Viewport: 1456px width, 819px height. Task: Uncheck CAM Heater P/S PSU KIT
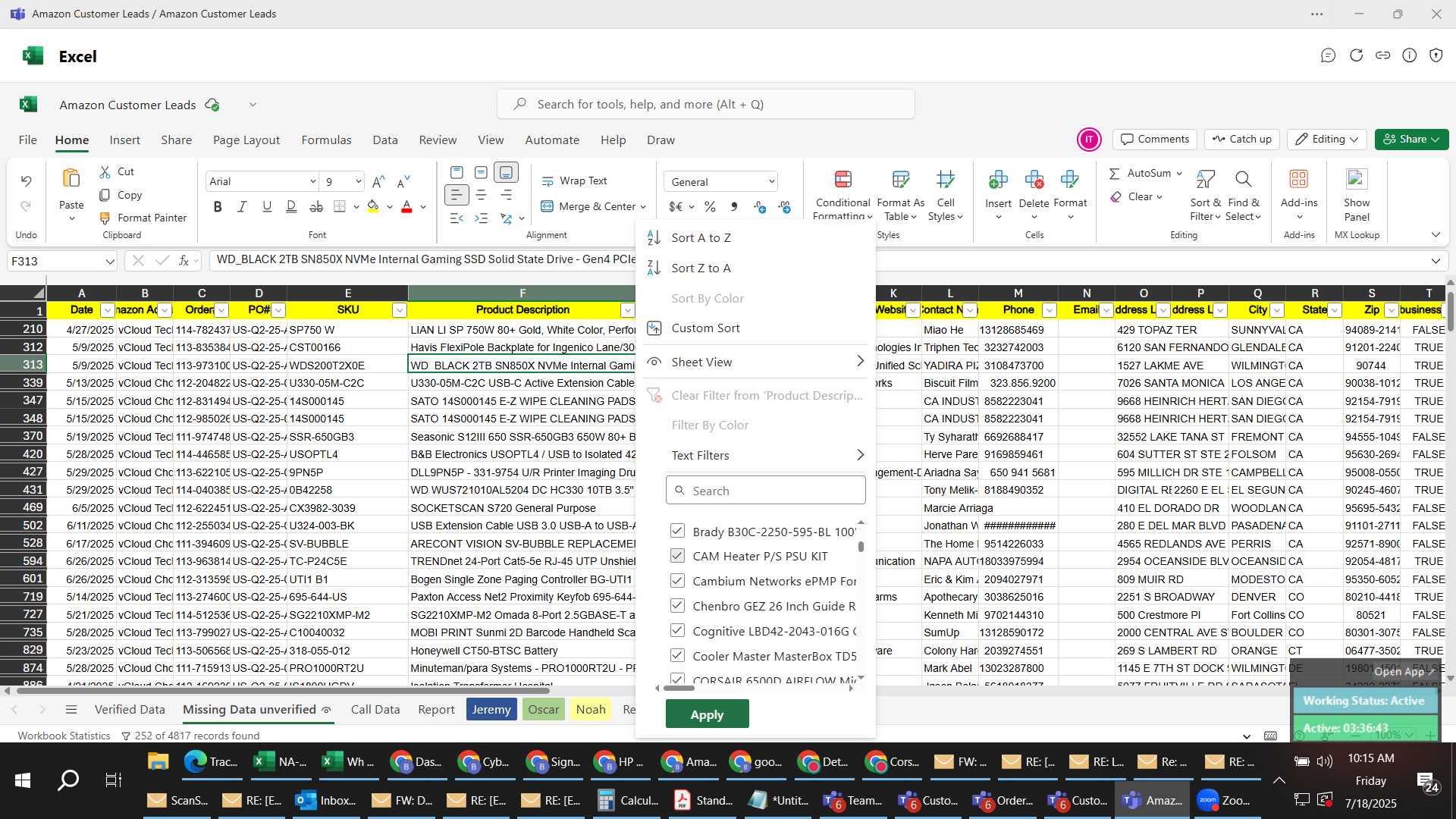[677, 556]
